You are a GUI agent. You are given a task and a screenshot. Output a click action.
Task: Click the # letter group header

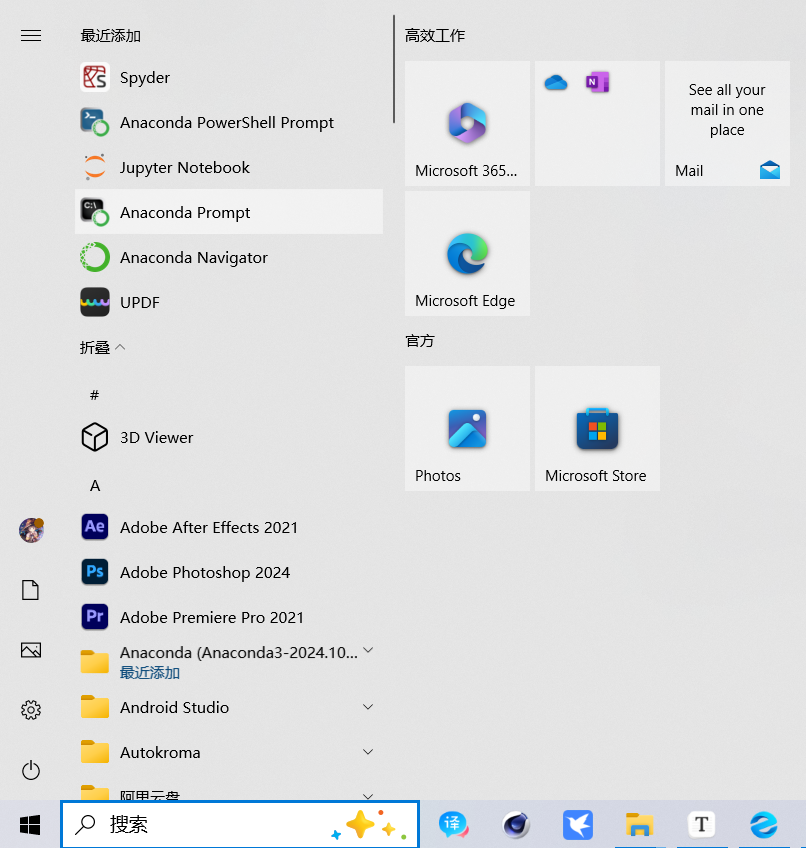click(95, 395)
